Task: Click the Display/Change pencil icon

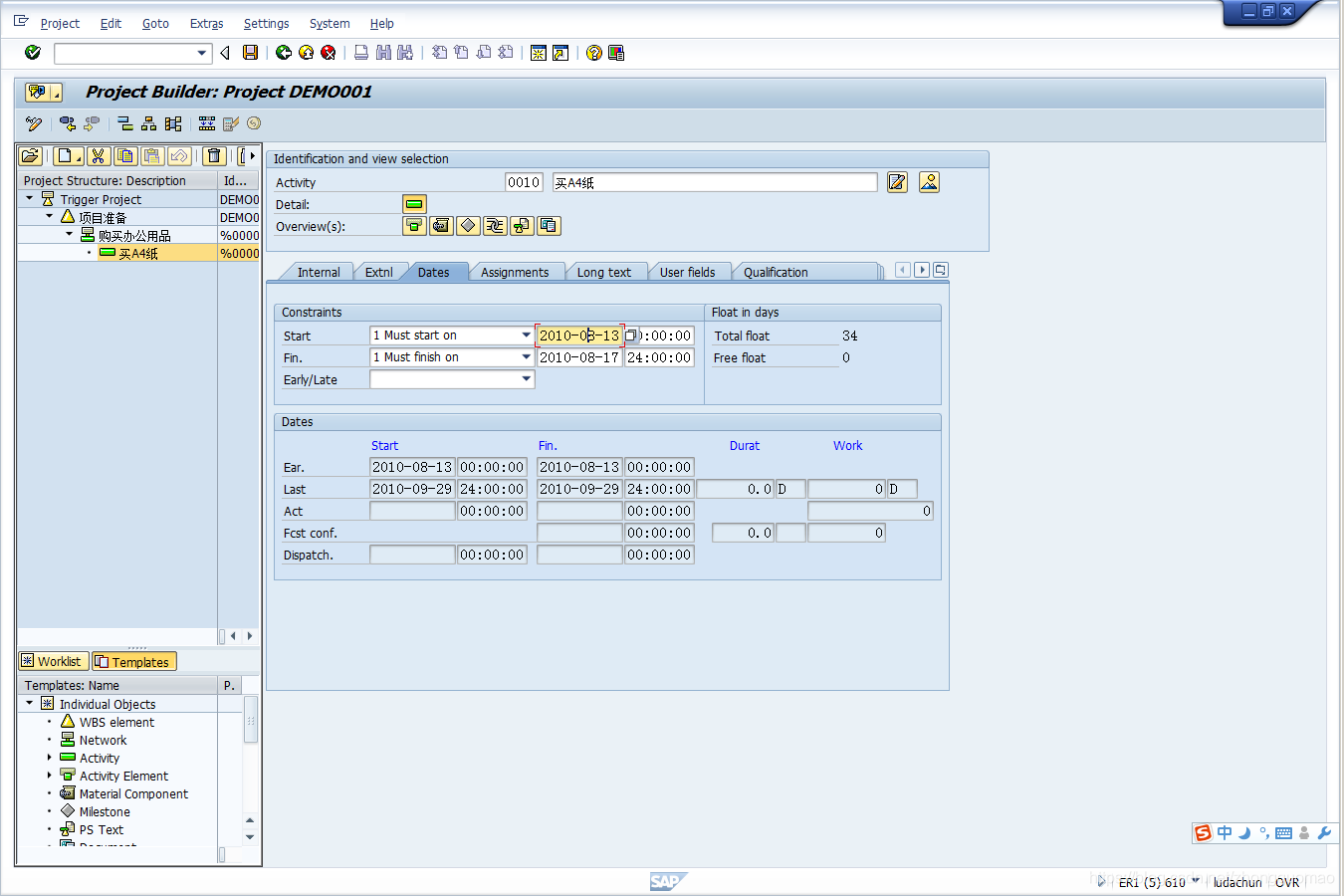Action: tap(34, 123)
